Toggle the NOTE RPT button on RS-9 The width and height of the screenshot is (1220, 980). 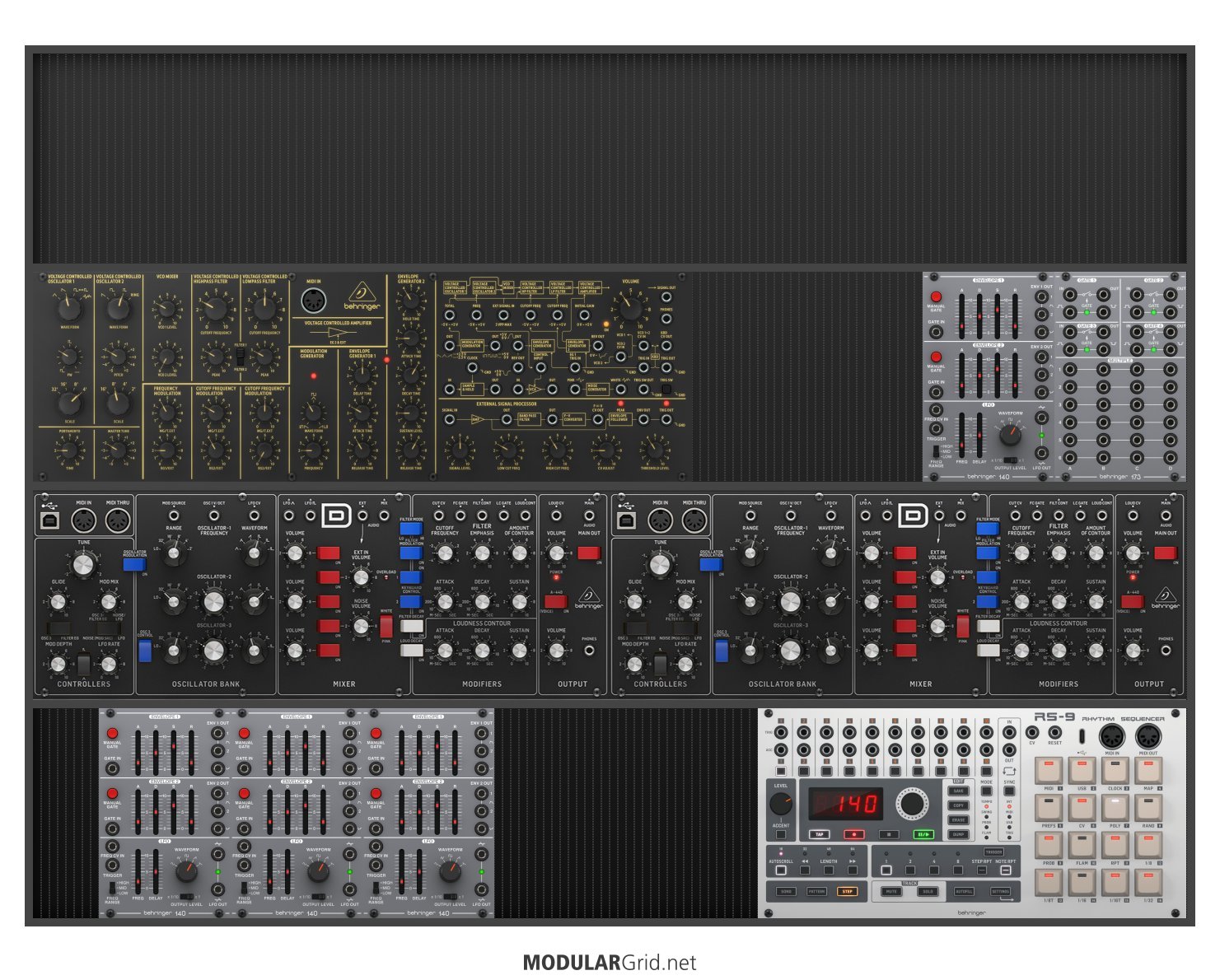click(1006, 870)
